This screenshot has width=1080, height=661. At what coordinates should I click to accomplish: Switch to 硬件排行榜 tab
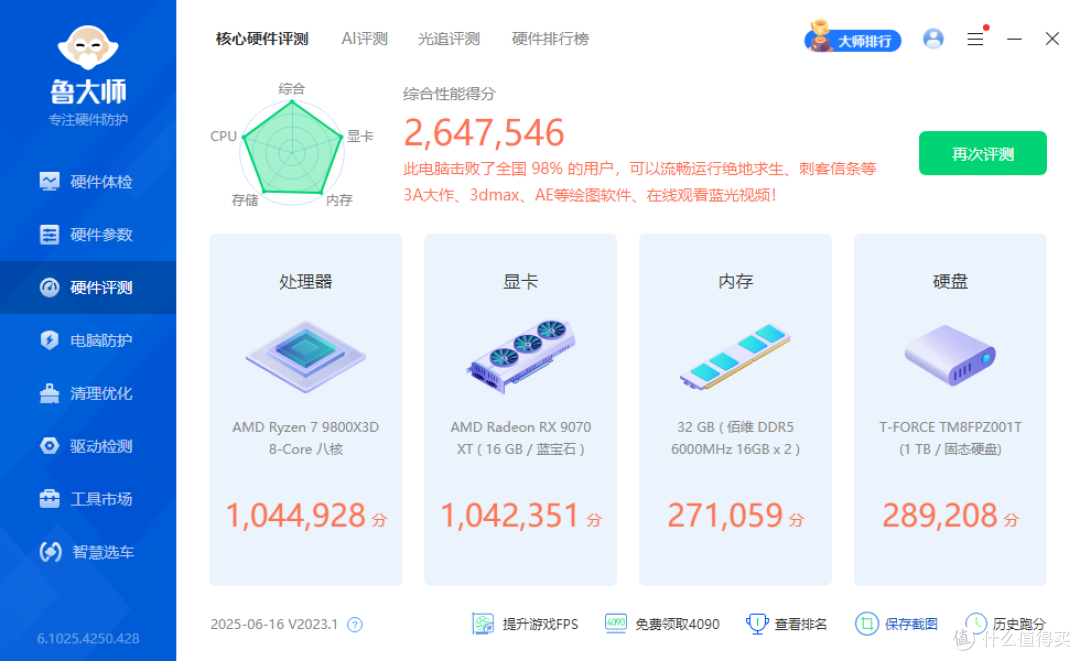(550, 39)
